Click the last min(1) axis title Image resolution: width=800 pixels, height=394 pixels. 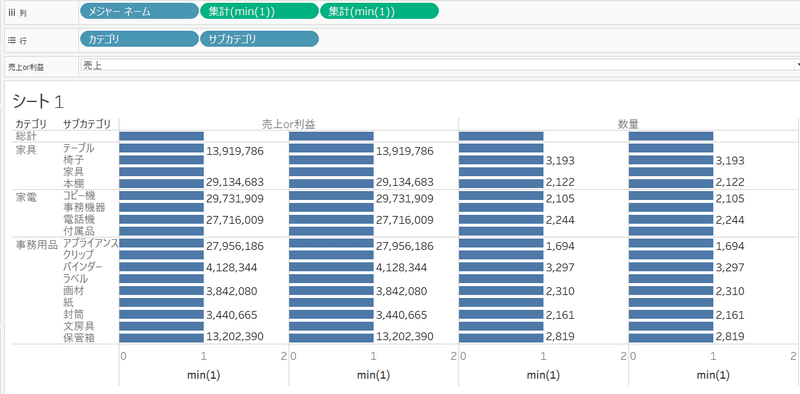tap(713, 375)
